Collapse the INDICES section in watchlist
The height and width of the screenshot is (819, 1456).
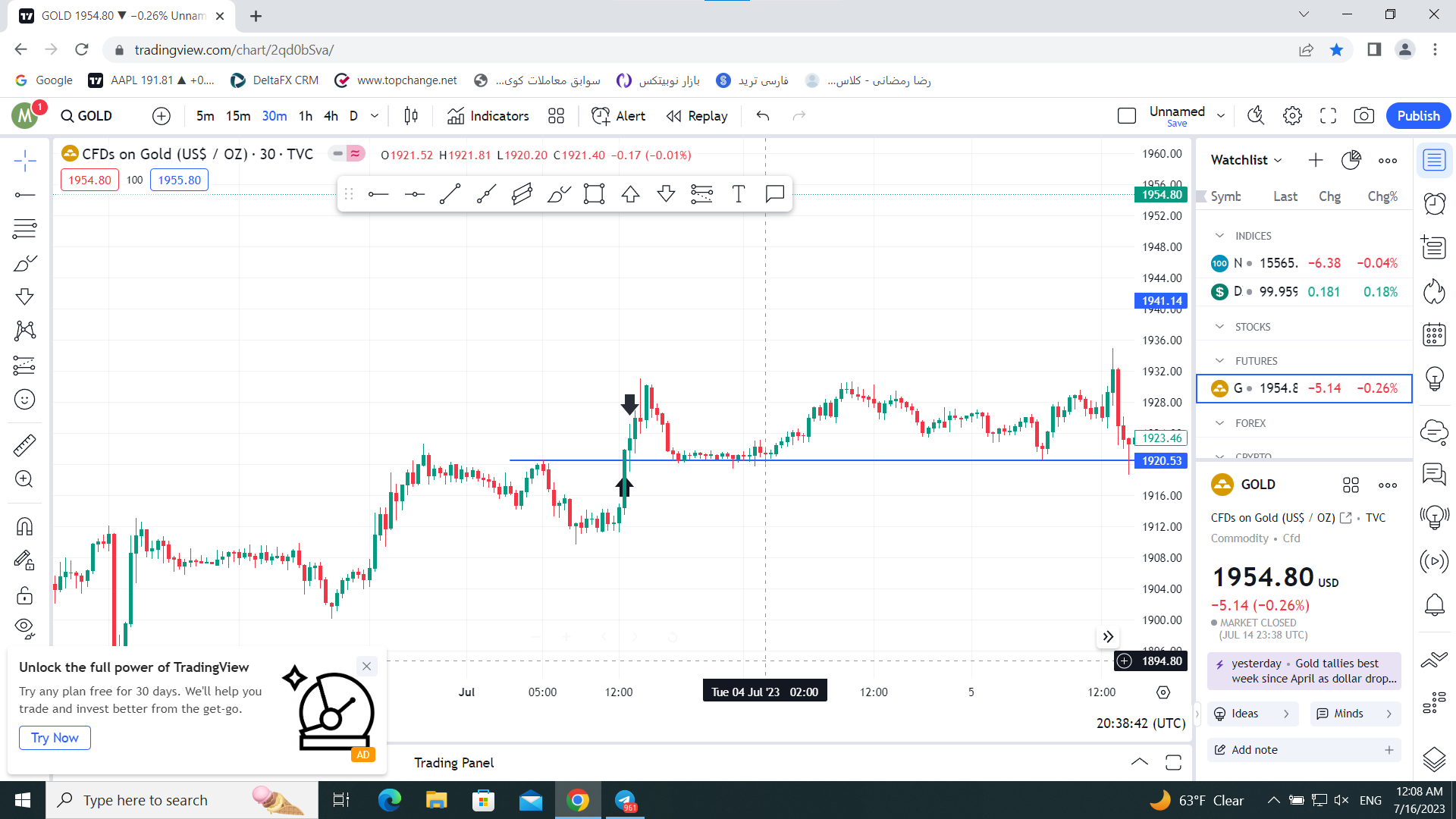point(1219,236)
